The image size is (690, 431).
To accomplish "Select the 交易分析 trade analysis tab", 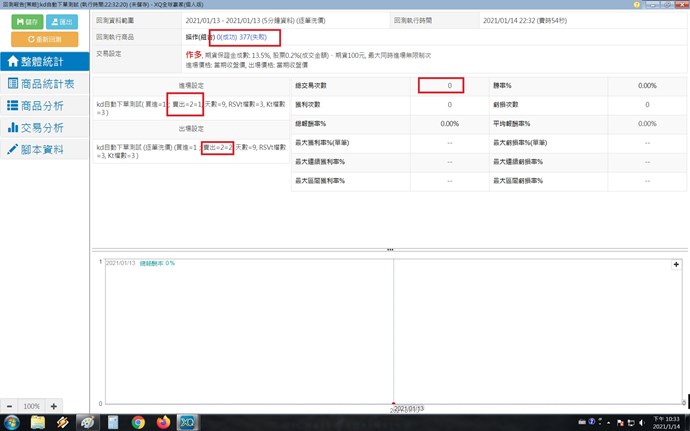I will point(44,127).
